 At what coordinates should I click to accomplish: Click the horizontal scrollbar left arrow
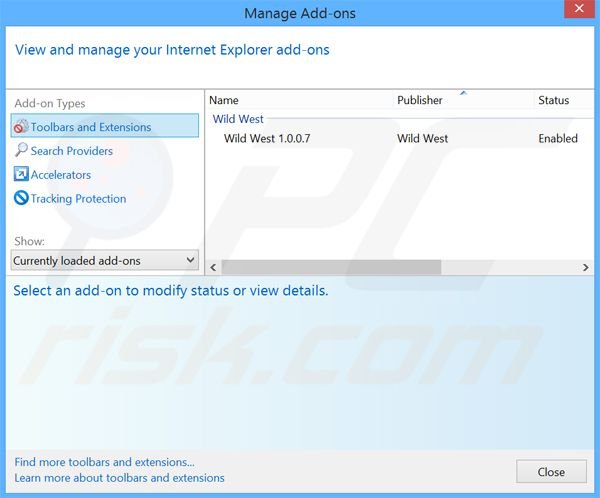point(214,267)
